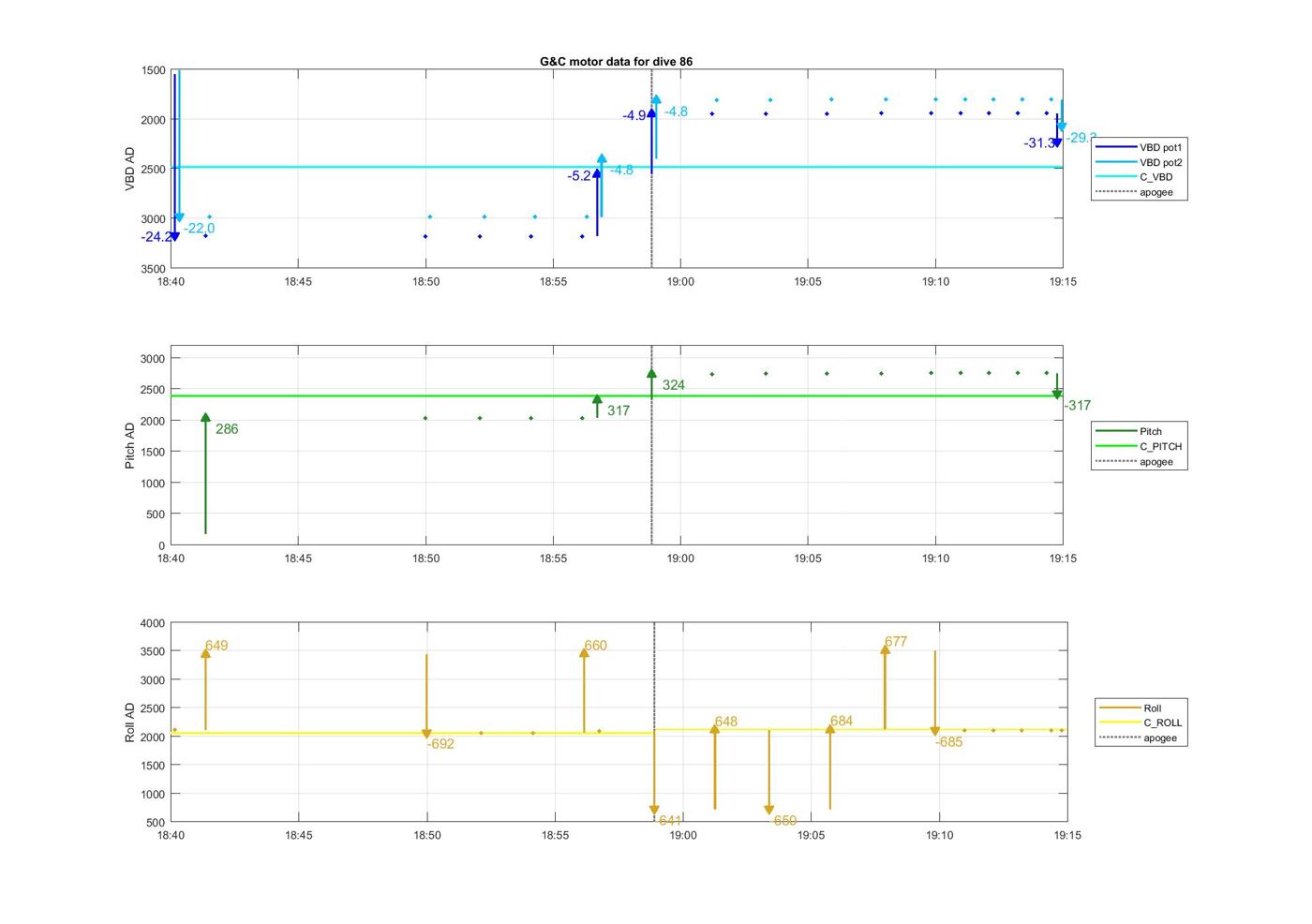Viewport: 1312px width, 924px height.
Task: Click "apogee" in the Roll plot legend
Action: click(x=1159, y=738)
